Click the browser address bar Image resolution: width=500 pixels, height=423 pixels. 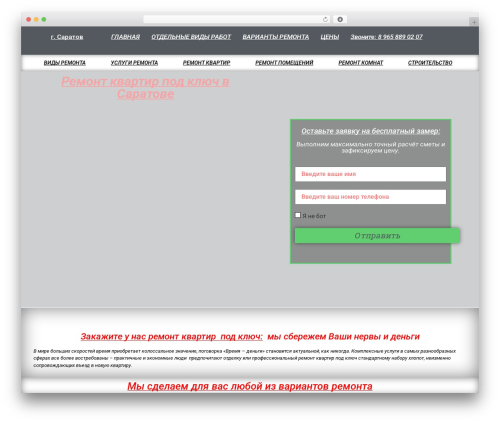tap(237, 19)
